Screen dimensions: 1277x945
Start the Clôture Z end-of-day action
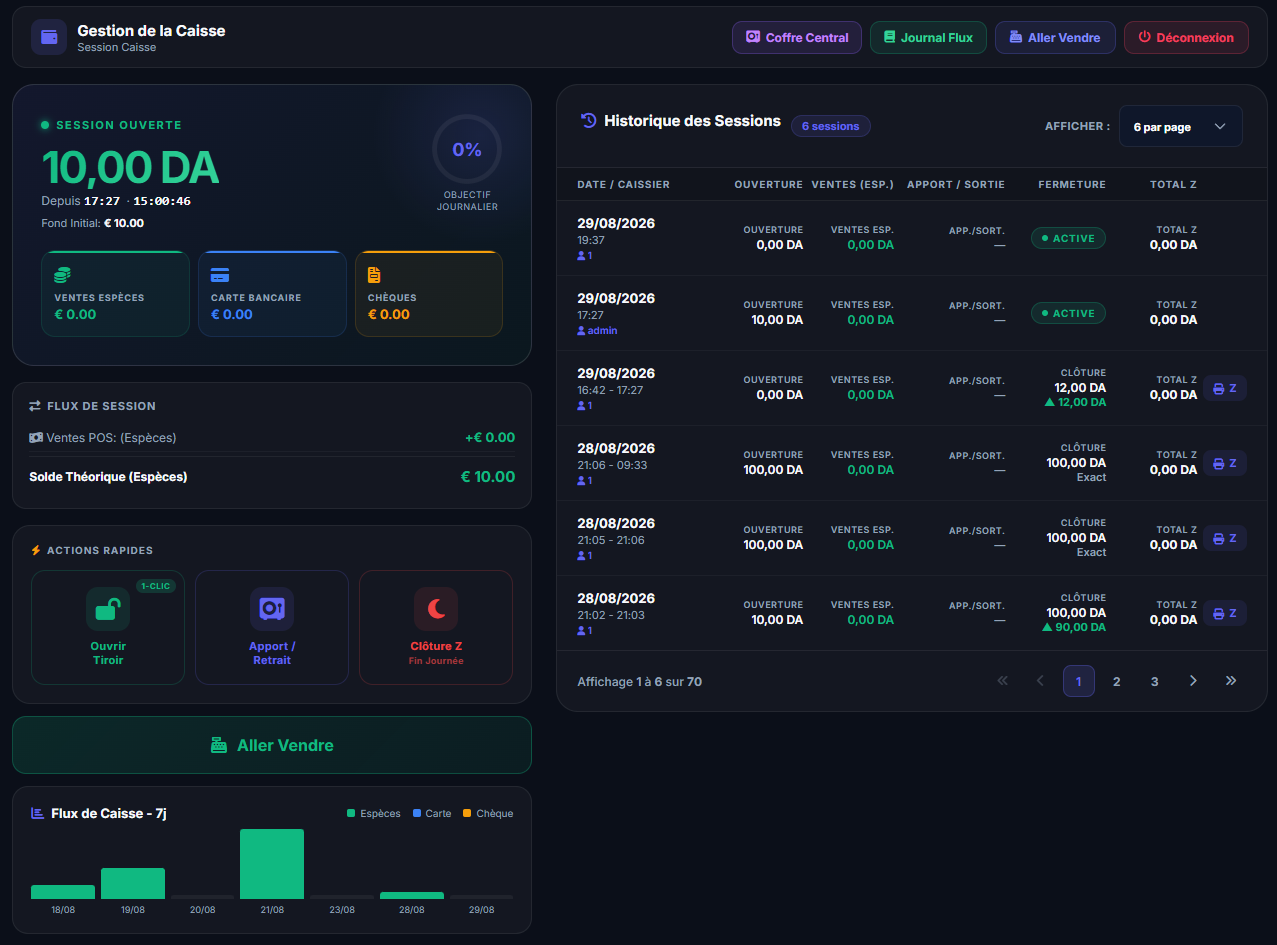(x=436, y=627)
